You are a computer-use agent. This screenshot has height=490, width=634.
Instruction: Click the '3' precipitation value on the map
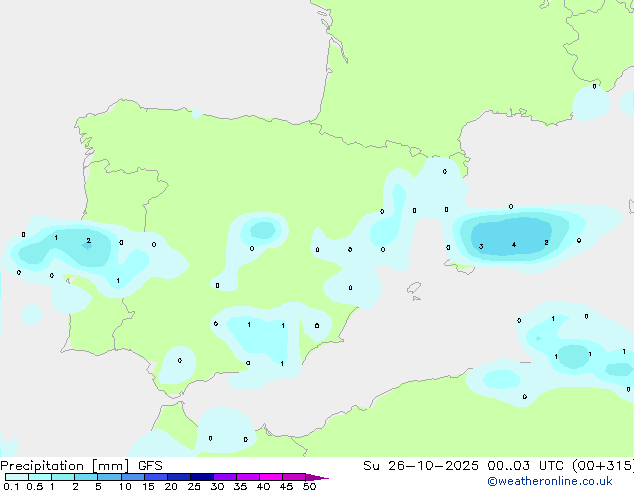[481, 246]
